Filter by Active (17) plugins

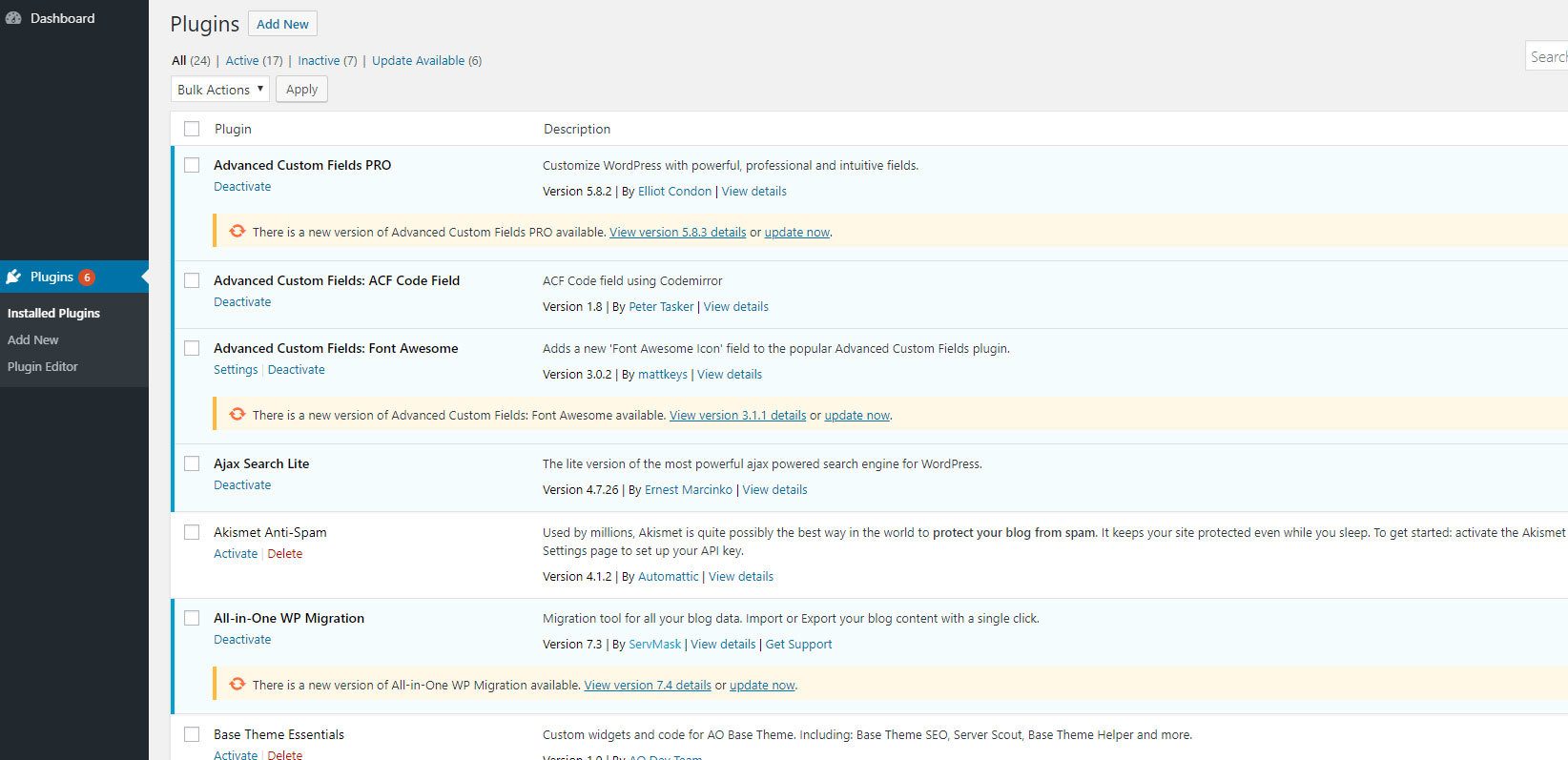[x=254, y=60]
